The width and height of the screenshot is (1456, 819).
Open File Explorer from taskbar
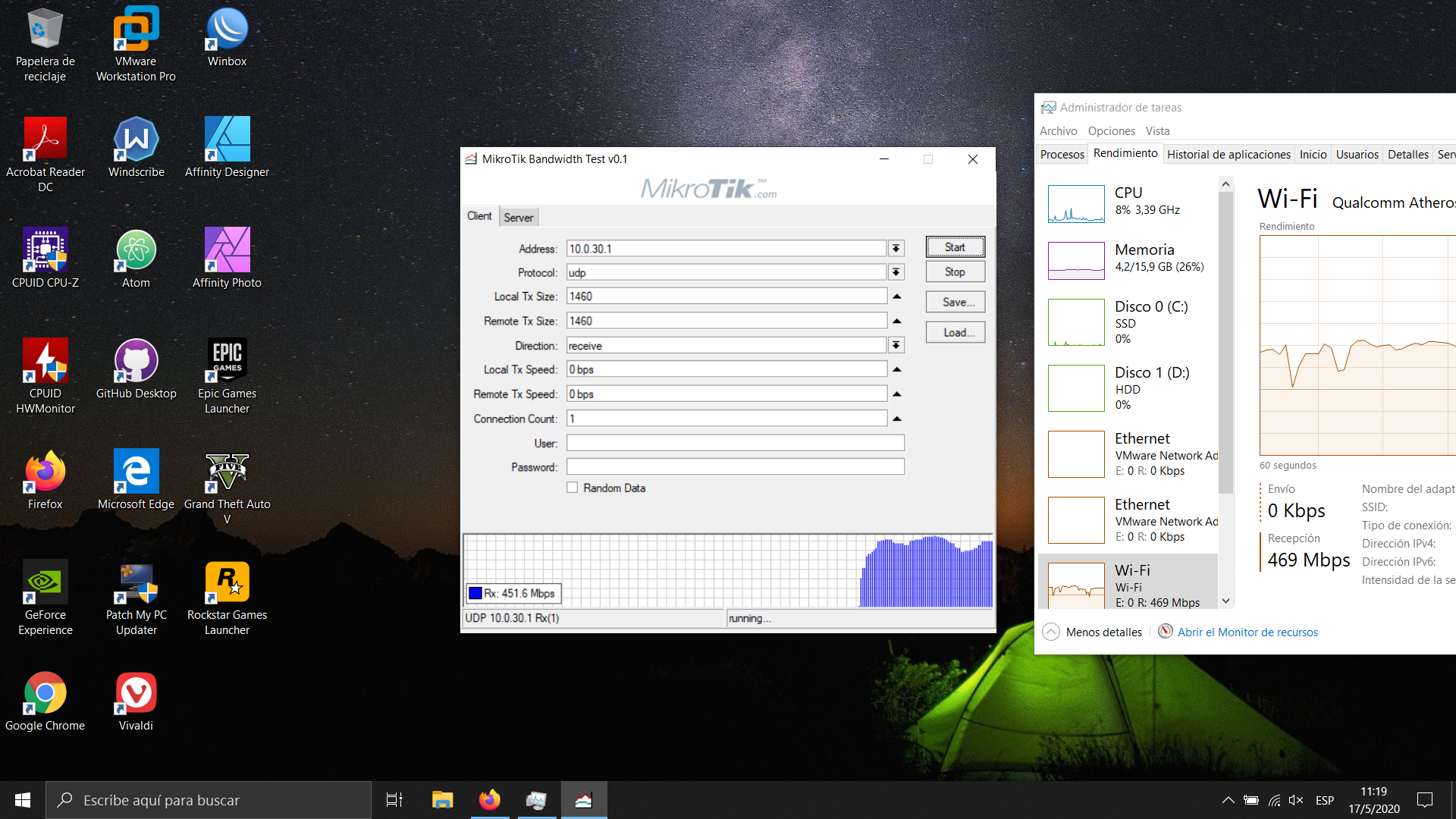(x=442, y=800)
